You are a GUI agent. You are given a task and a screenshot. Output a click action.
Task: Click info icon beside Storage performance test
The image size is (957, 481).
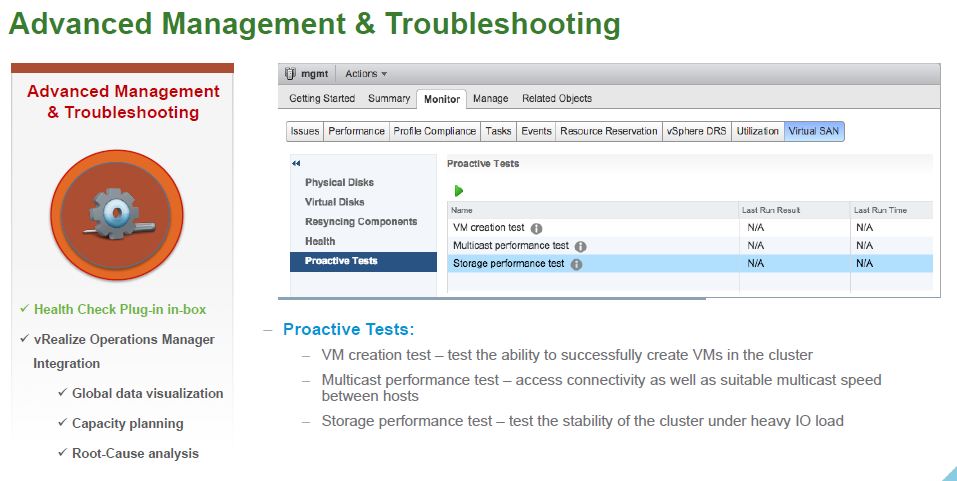pos(576,264)
